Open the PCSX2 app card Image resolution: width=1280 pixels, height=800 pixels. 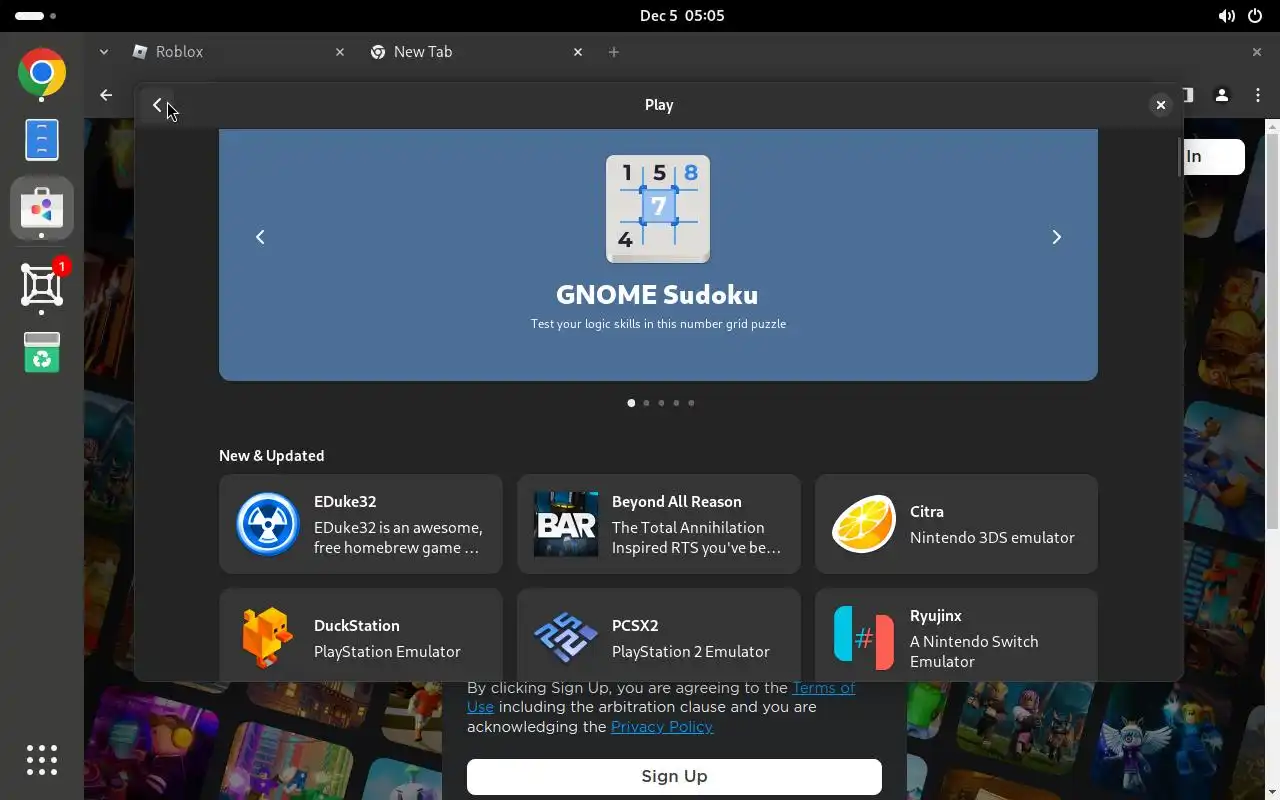coord(659,636)
